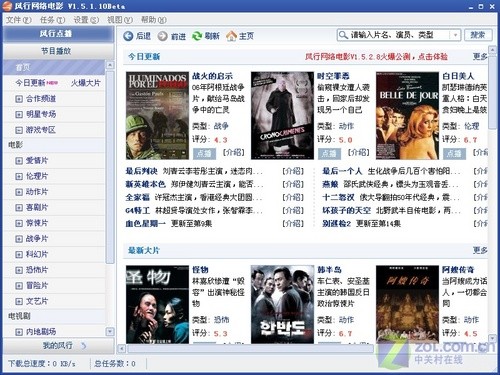Open the V1.5.2.8 public beta announcement link
Image resolution: width=500 pixels, height=375 pixels.
(x=376, y=57)
